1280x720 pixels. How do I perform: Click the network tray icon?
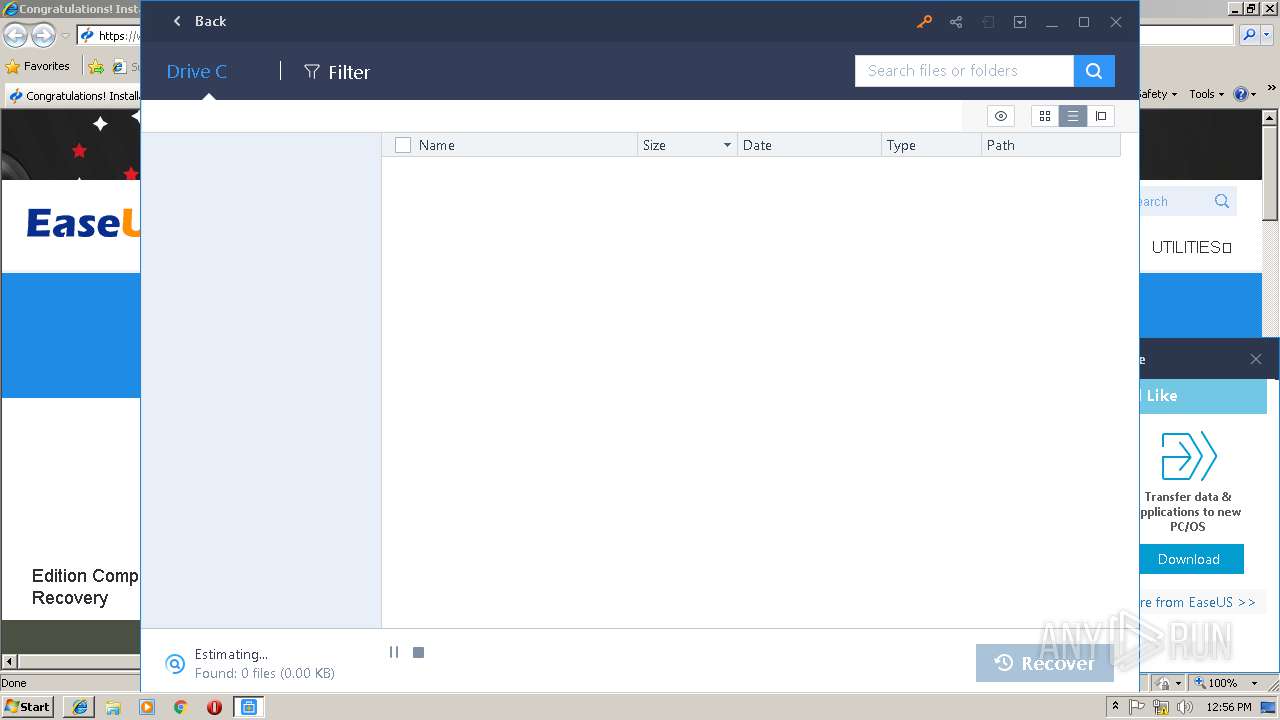pyautogui.click(x=1162, y=707)
